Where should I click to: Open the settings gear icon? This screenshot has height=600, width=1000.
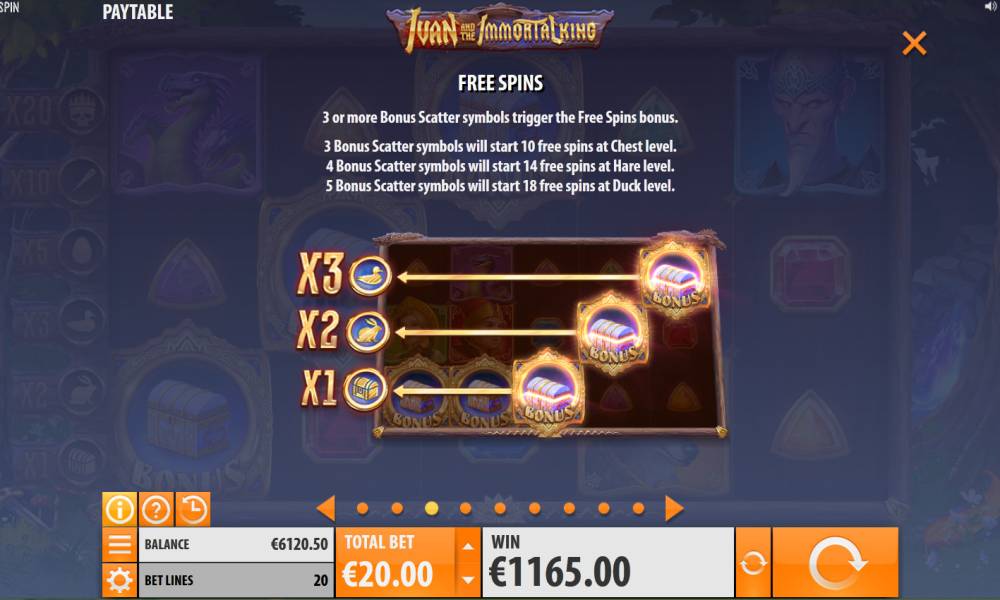click(119, 580)
